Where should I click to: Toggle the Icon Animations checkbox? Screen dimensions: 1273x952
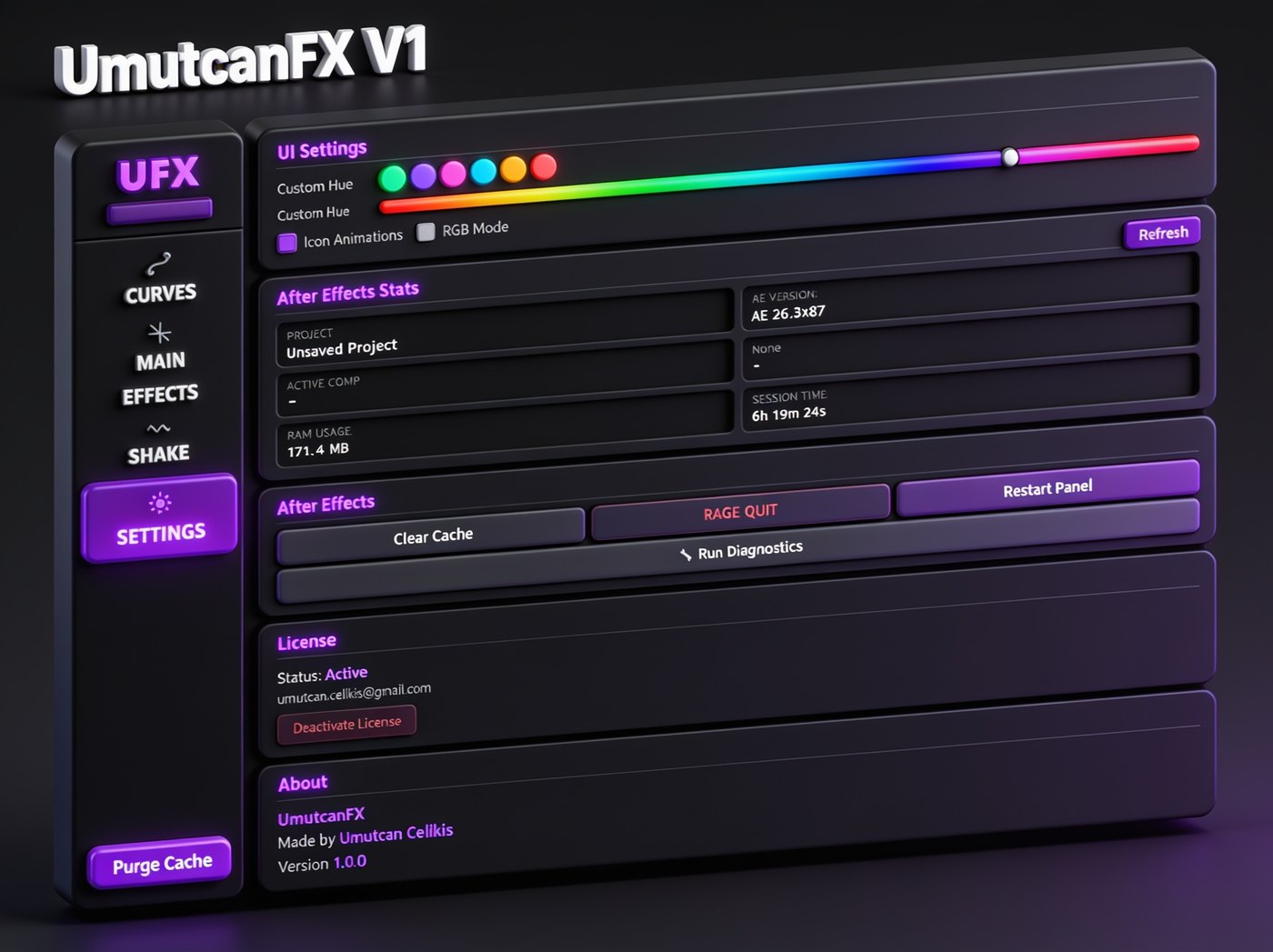(x=287, y=243)
